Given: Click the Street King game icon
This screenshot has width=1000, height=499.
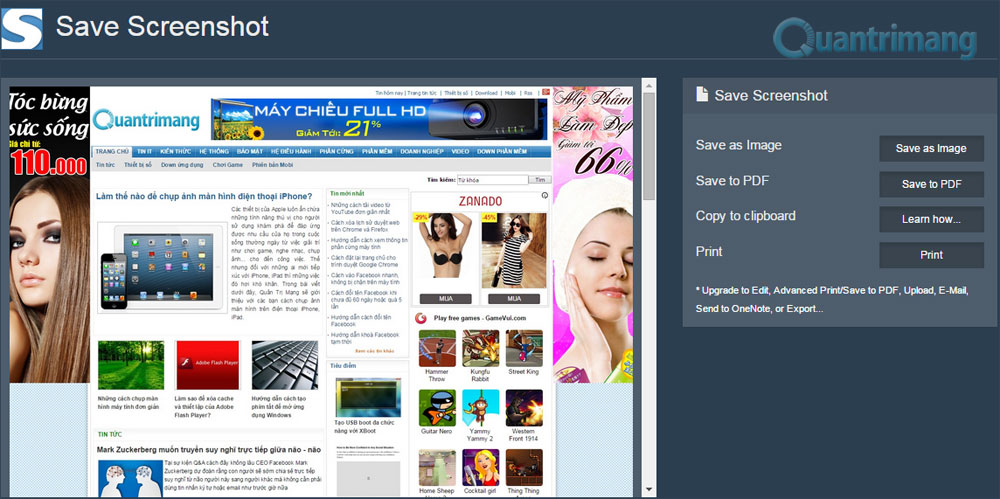Looking at the screenshot, I should coord(524,348).
